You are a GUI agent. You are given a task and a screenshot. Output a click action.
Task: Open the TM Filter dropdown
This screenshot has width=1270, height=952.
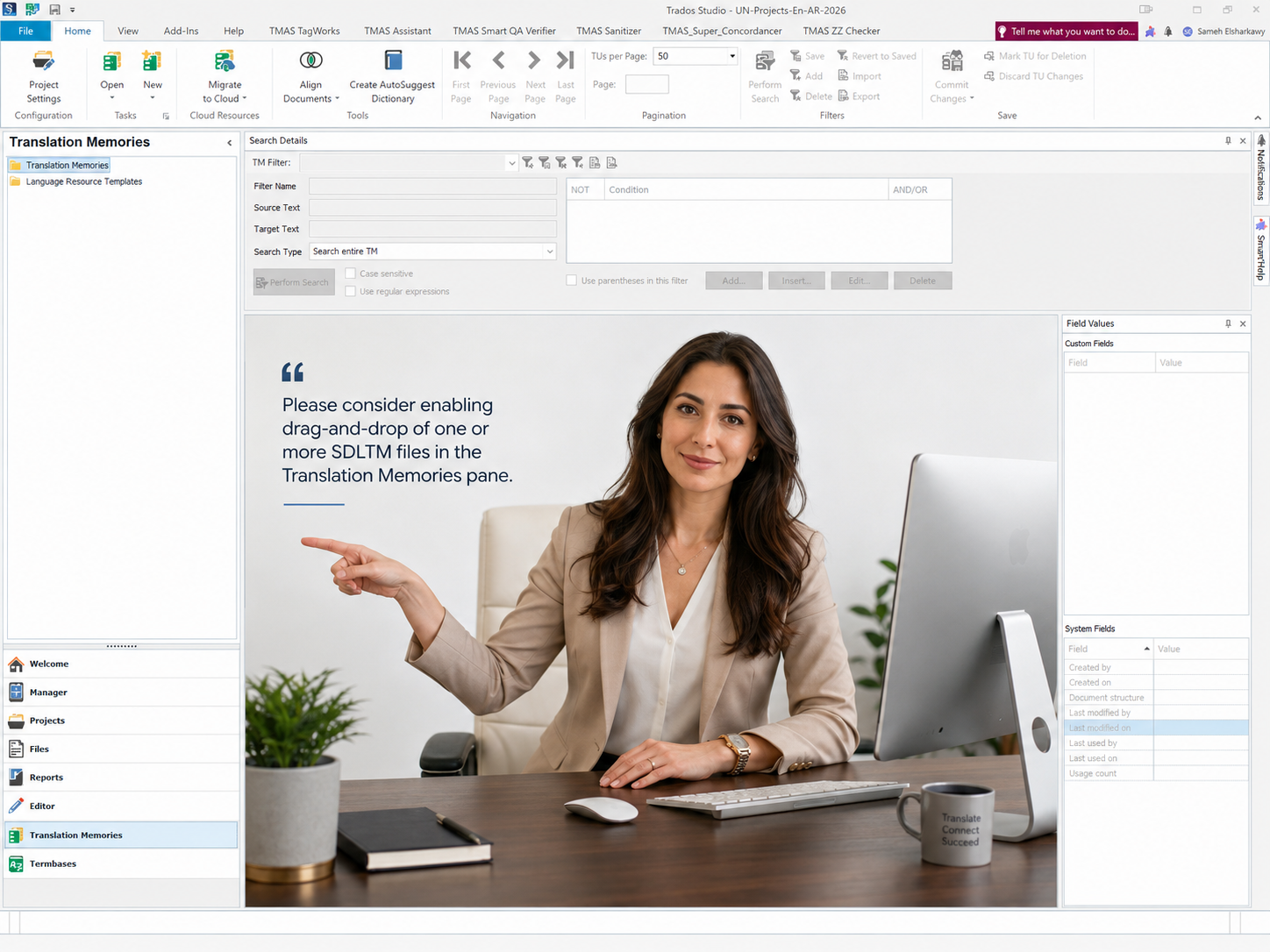coord(511,163)
